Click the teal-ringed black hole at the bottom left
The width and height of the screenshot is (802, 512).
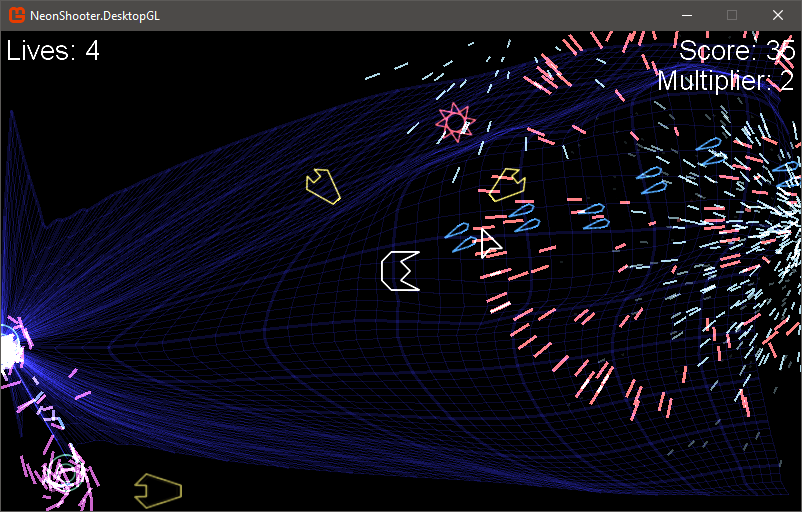(65, 472)
